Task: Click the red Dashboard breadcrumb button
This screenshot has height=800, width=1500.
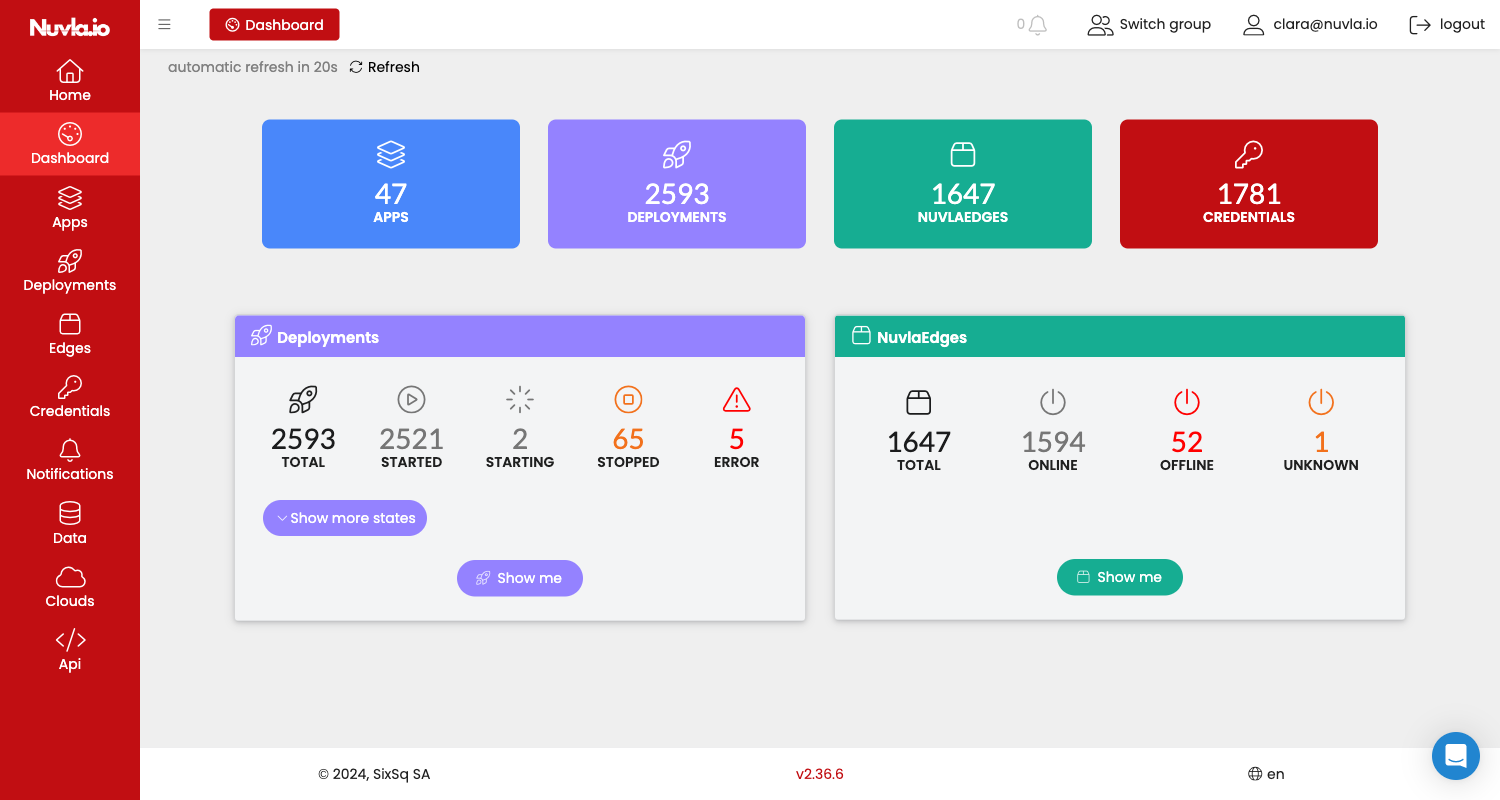Action: point(274,25)
